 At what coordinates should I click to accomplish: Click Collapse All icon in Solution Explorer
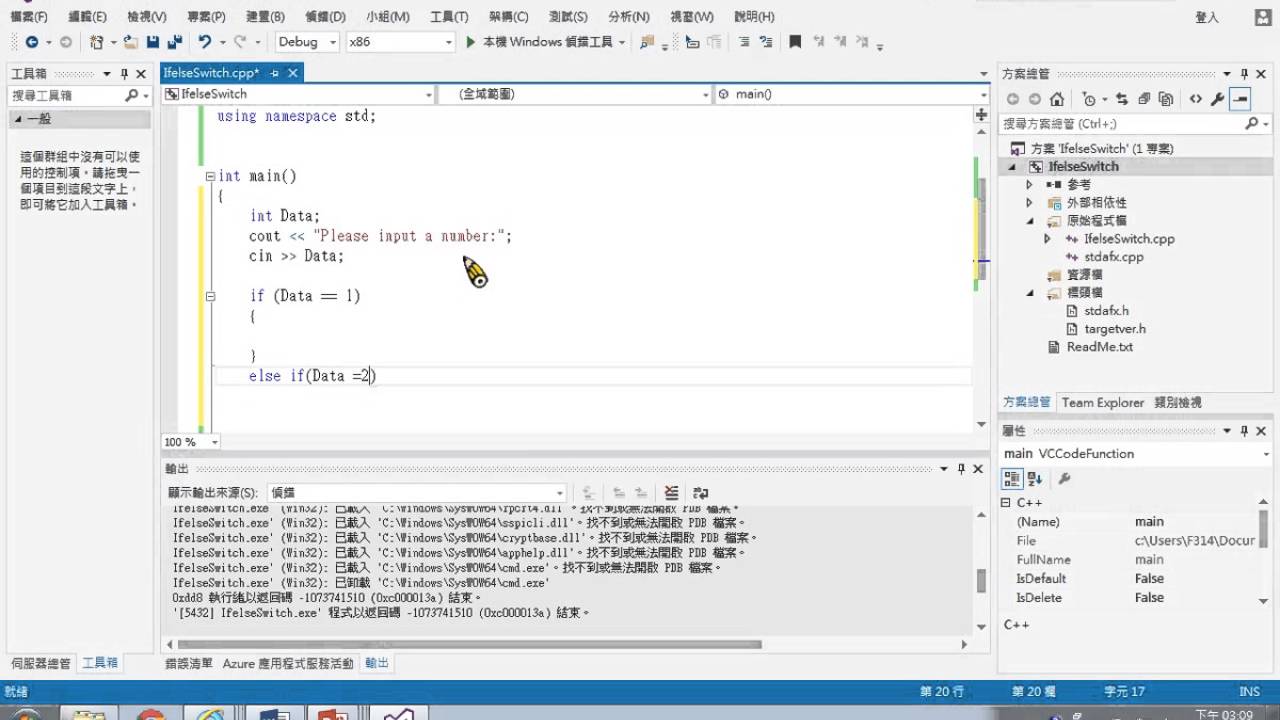pos(1144,99)
